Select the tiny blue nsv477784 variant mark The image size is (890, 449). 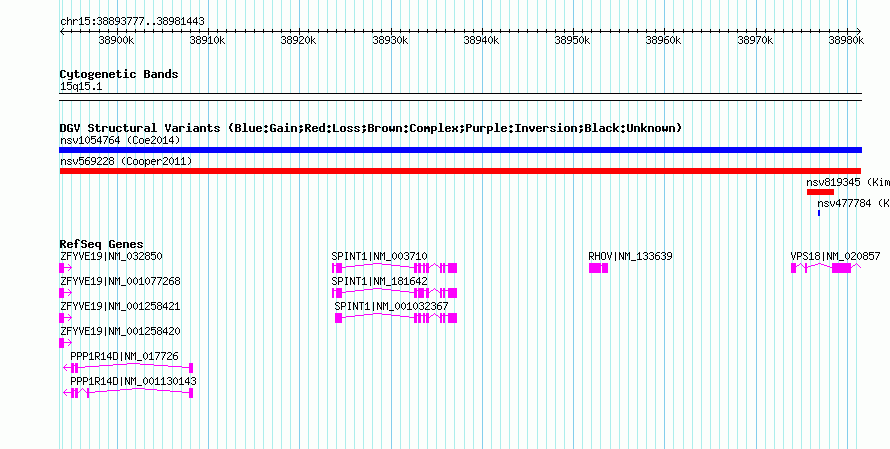(818, 213)
